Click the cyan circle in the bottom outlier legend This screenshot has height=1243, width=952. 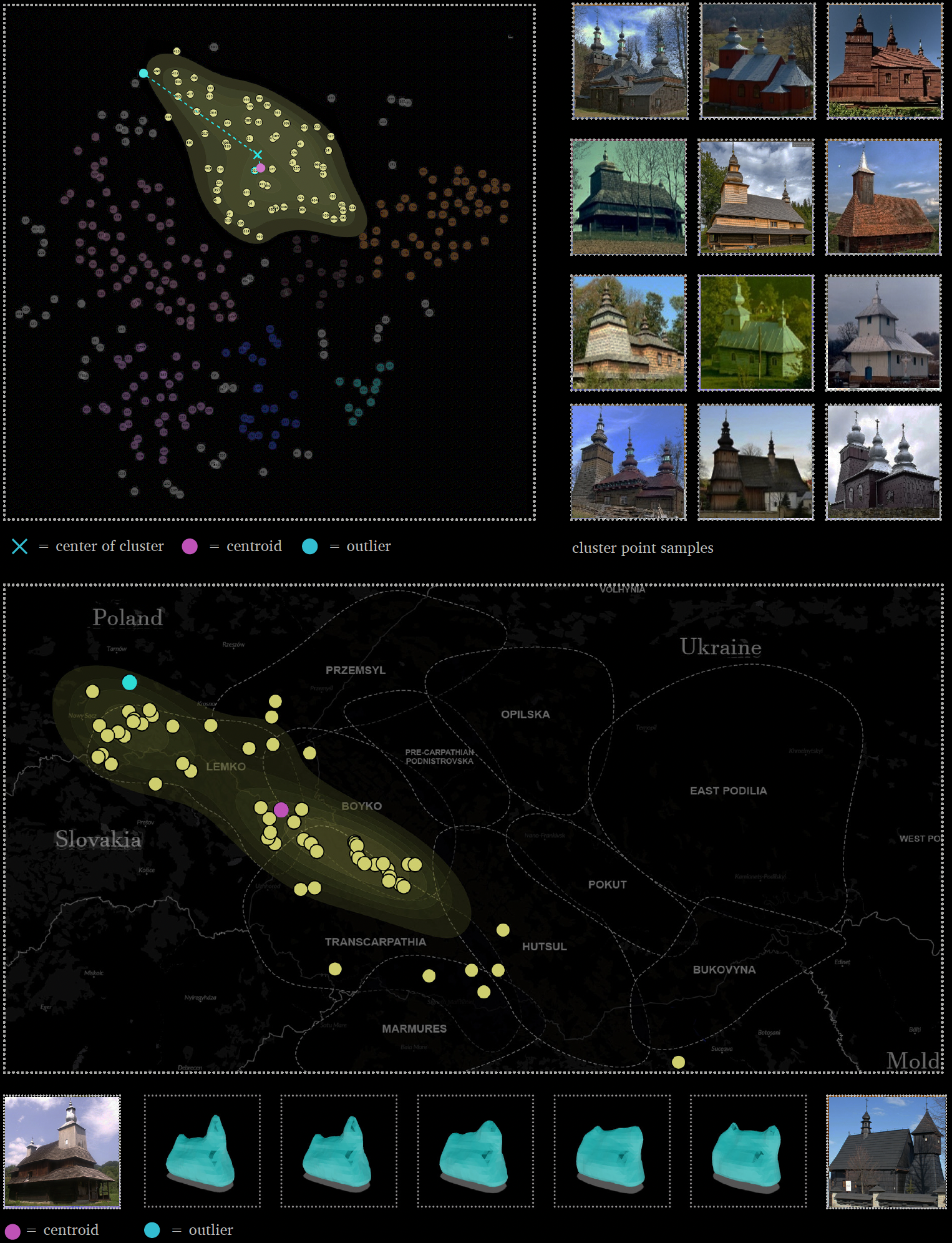tap(152, 1230)
